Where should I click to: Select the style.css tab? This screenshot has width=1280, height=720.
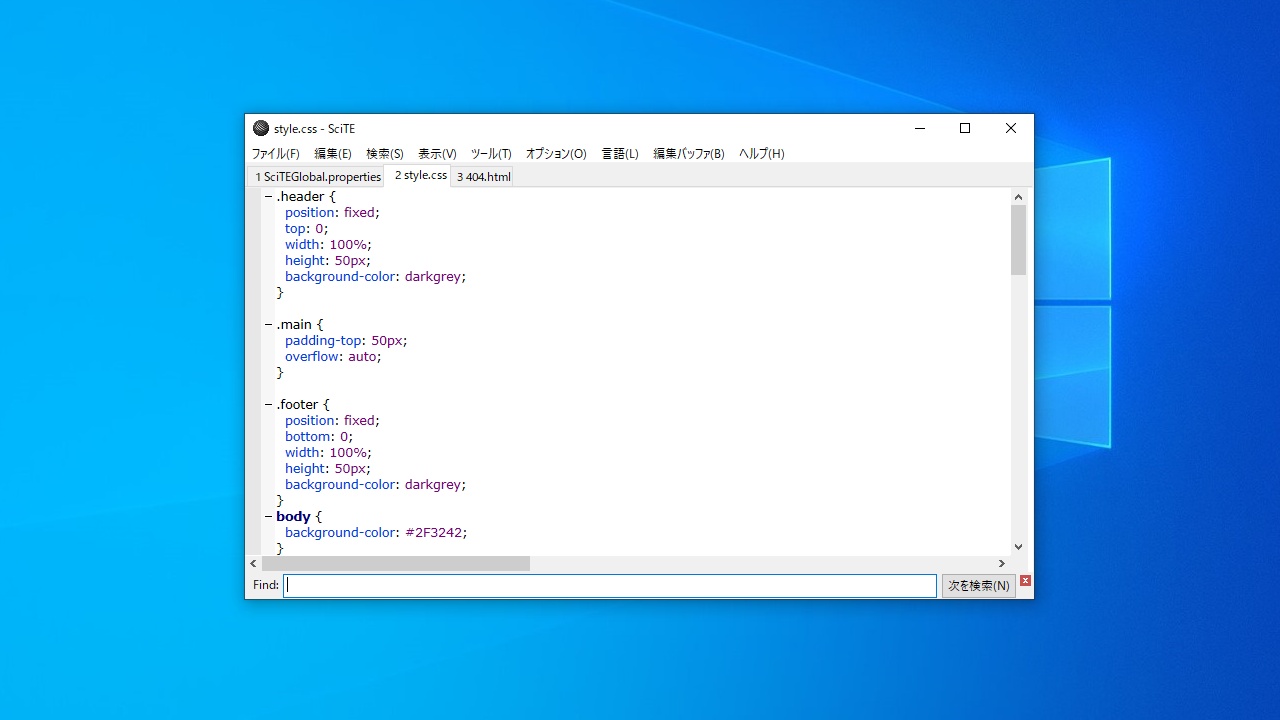(420, 175)
